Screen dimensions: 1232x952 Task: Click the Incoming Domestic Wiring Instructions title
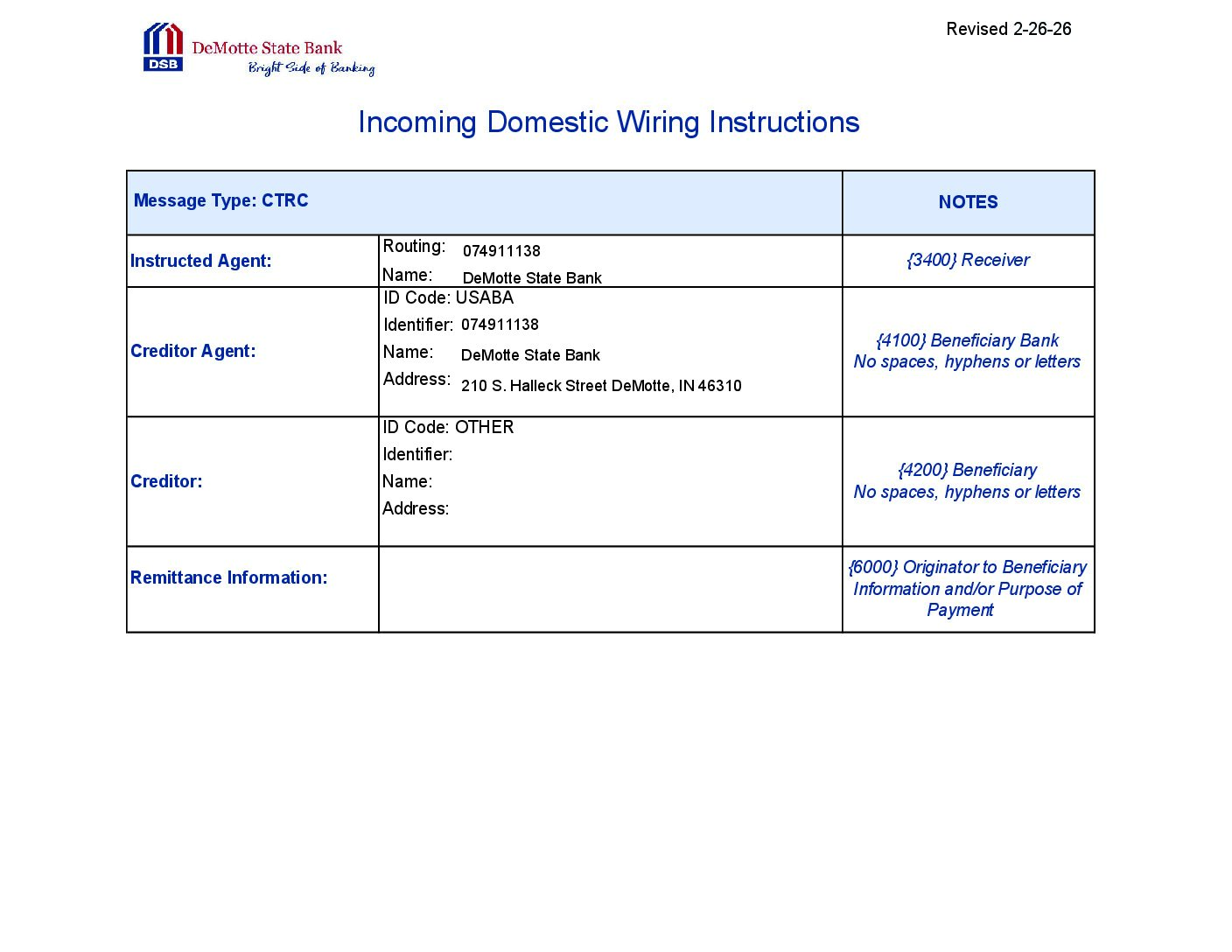click(x=608, y=122)
